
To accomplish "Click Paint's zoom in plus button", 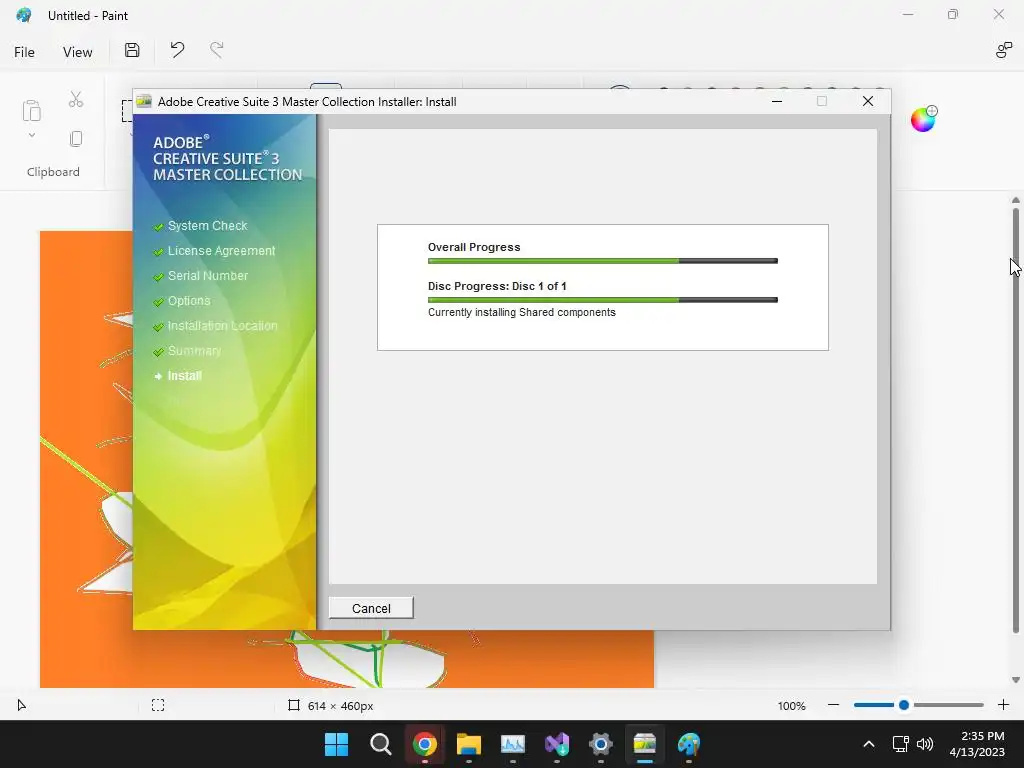I will click(1003, 705).
